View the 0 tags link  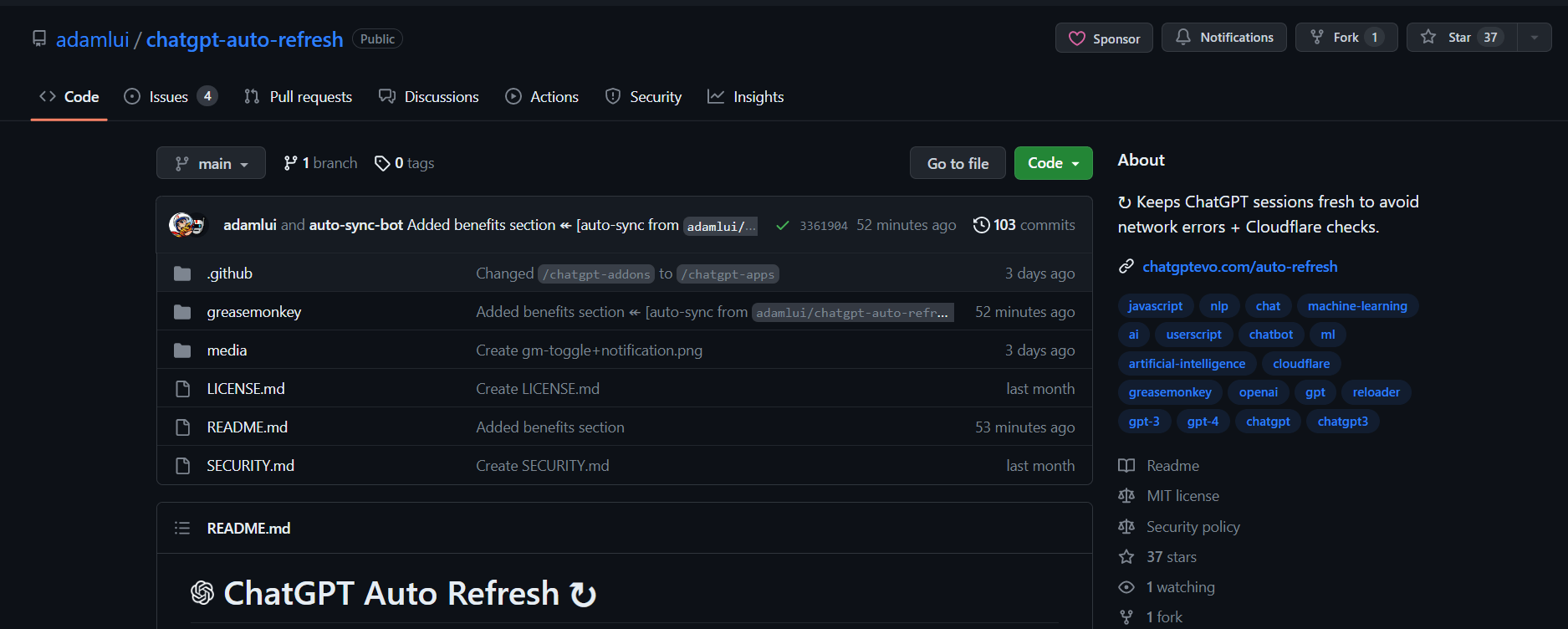point(404,163)
